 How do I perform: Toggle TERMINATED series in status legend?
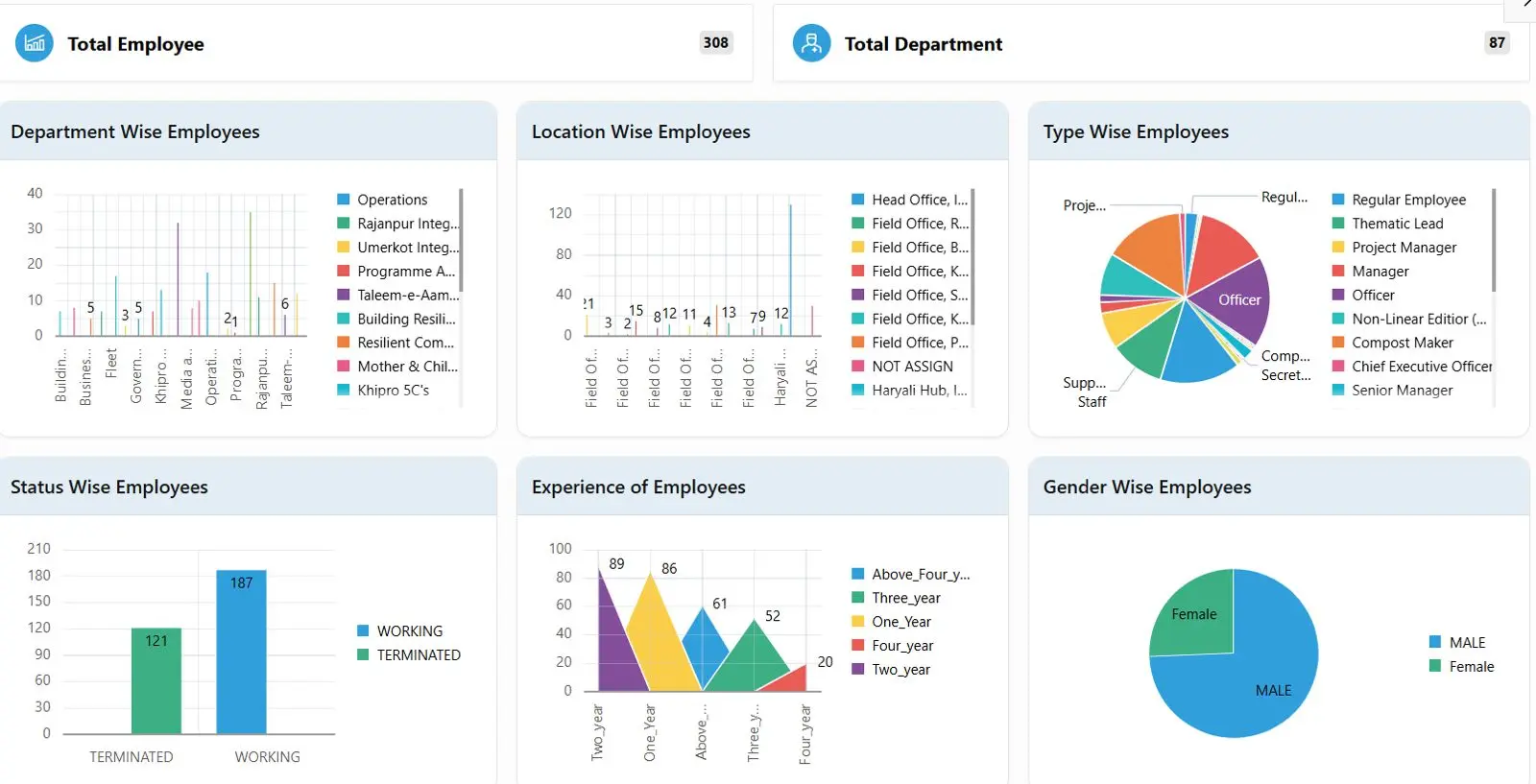[x=418, y=655]
